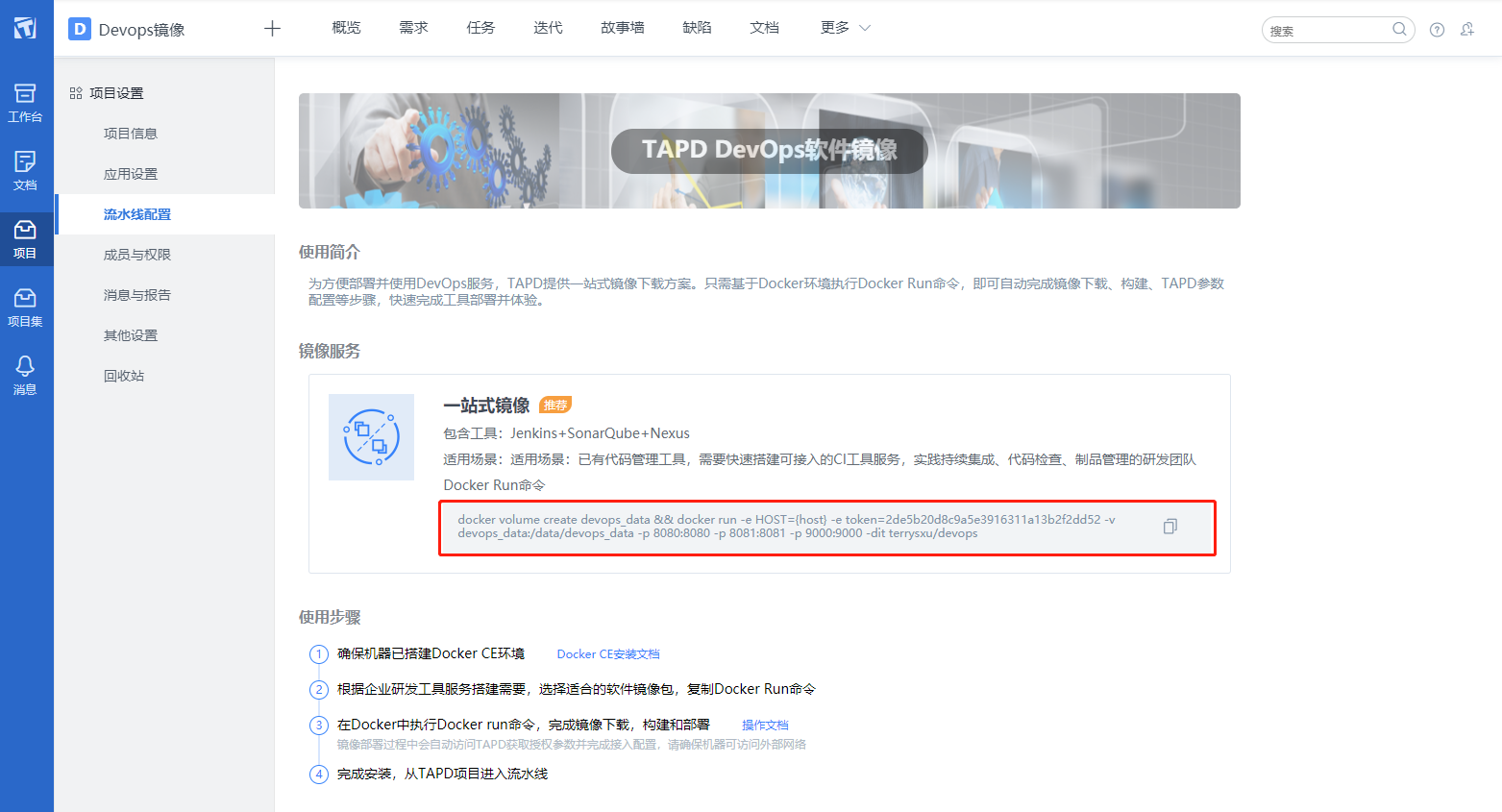Switch to the 故事墙 tab

pos(623,28)
